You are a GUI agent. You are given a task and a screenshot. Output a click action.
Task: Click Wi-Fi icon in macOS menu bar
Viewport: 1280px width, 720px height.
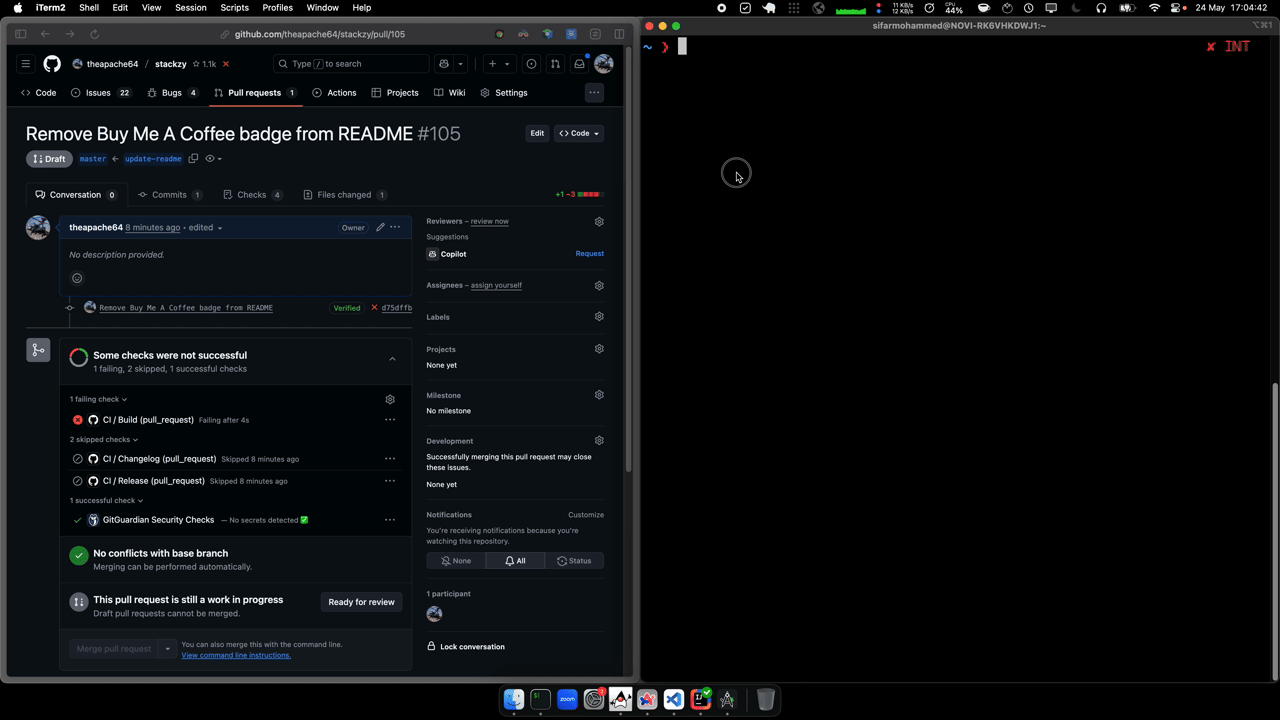[1155, 8]
